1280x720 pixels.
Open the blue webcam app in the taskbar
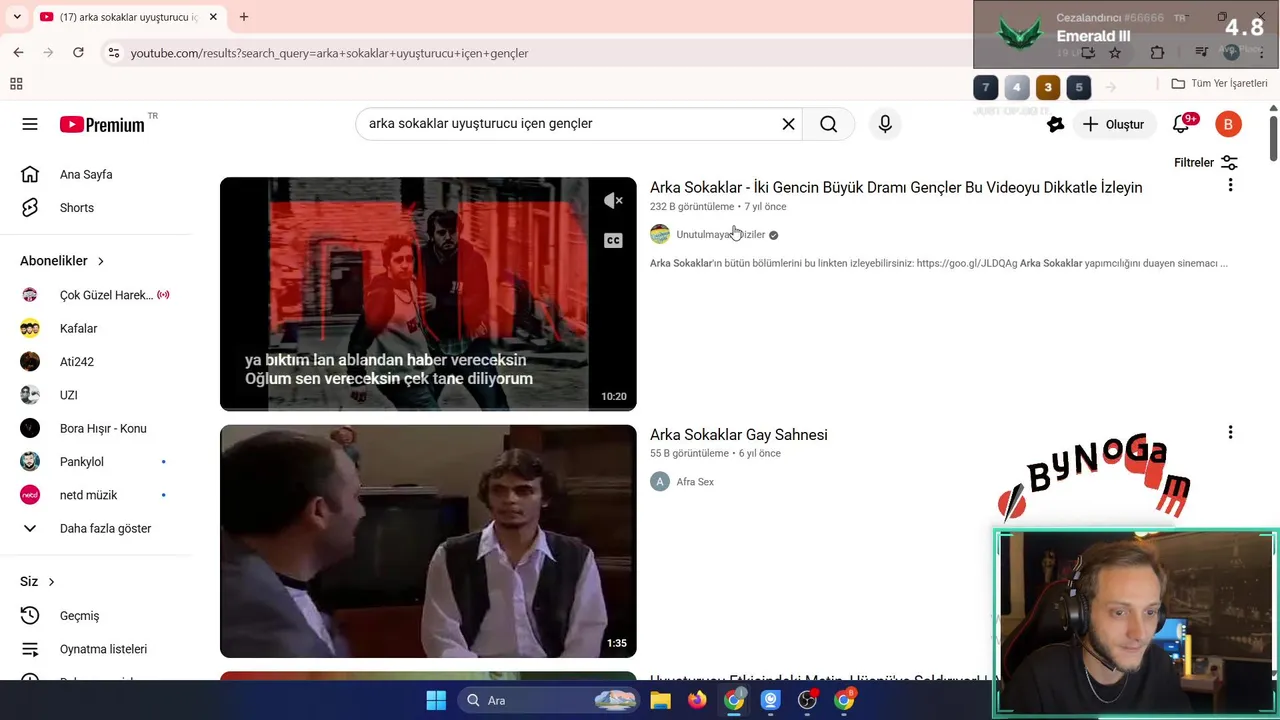770,700
